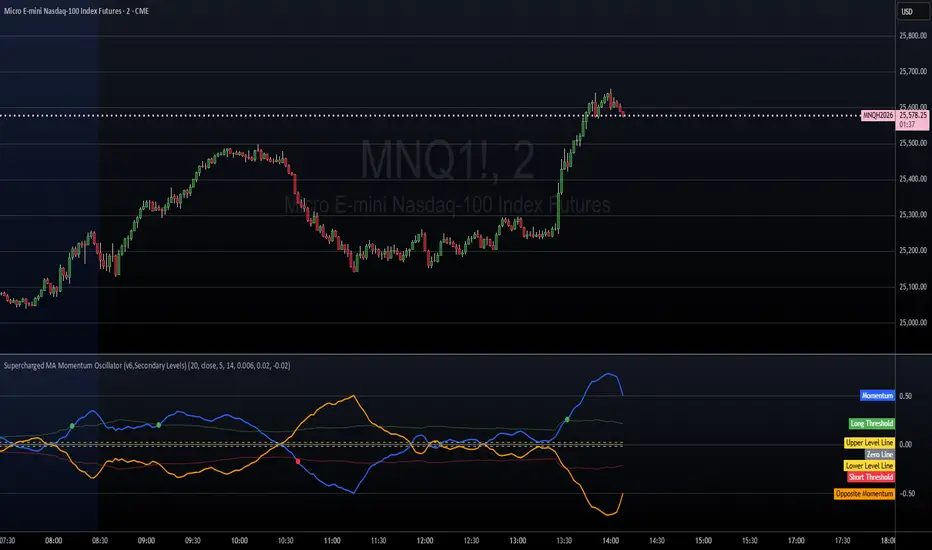Click the 0.50 oscillator scale value

pos(905,396)
